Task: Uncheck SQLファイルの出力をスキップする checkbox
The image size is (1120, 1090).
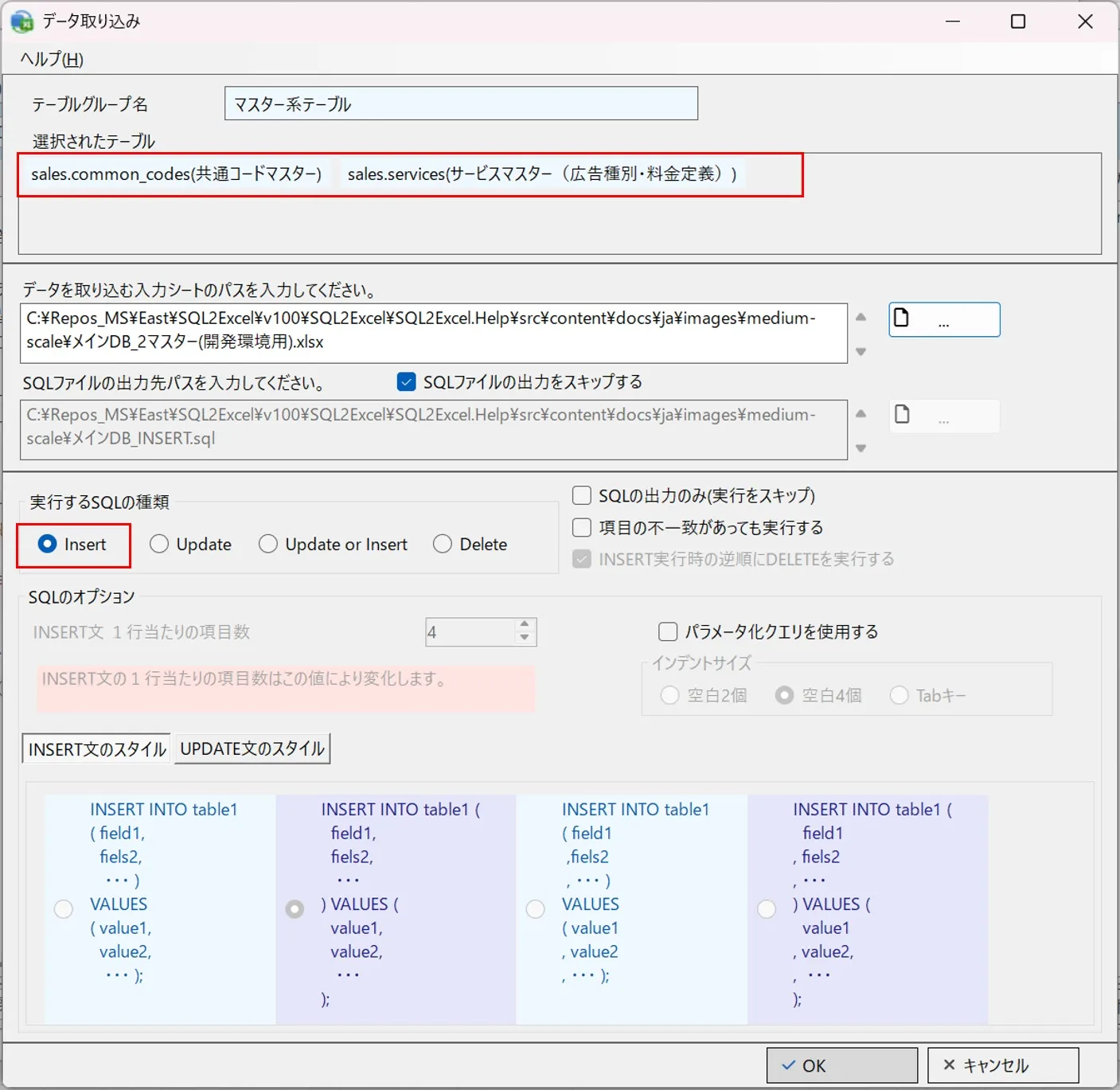Action: [x=407, y=382]
